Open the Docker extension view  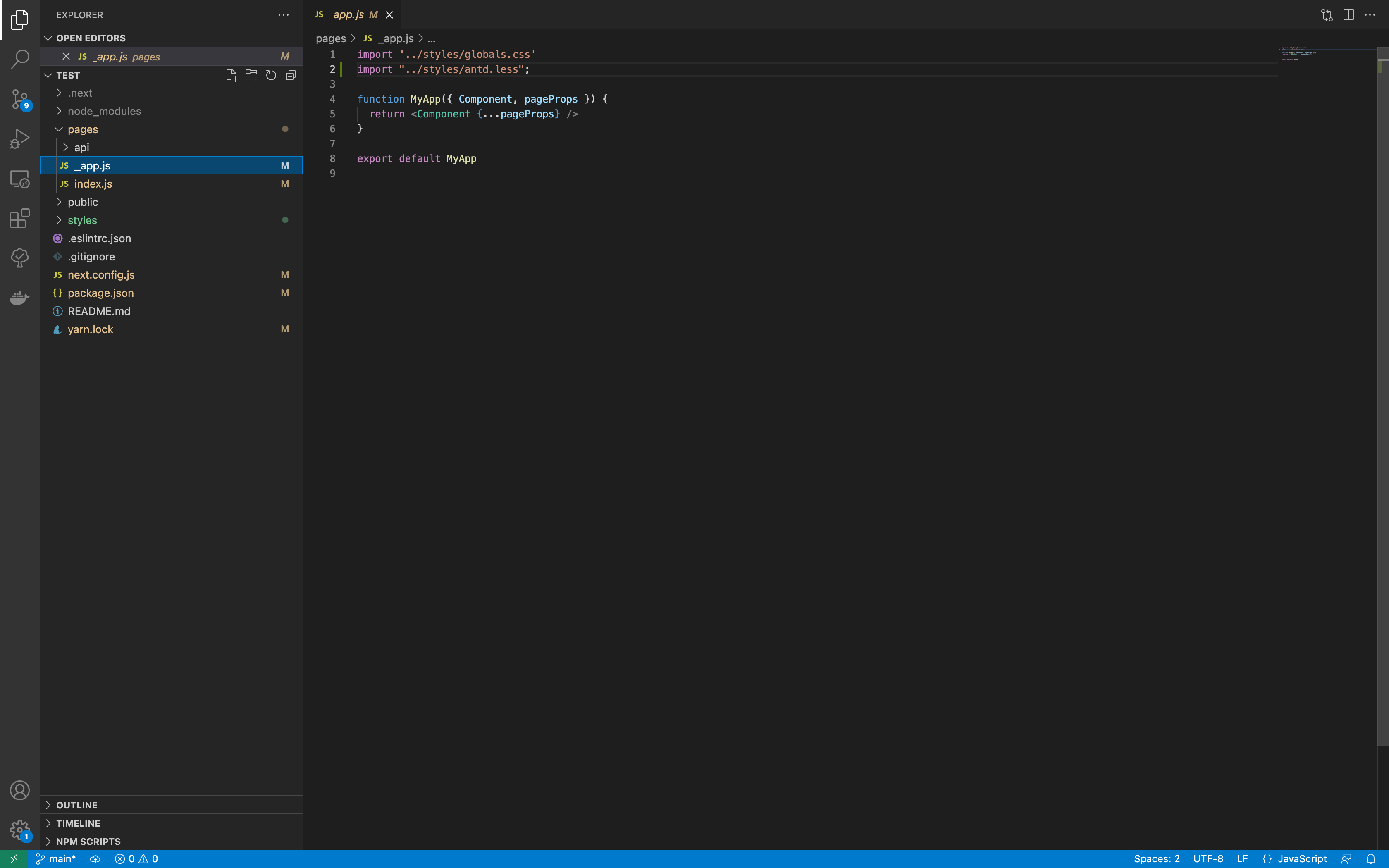(x=20, y=297)
